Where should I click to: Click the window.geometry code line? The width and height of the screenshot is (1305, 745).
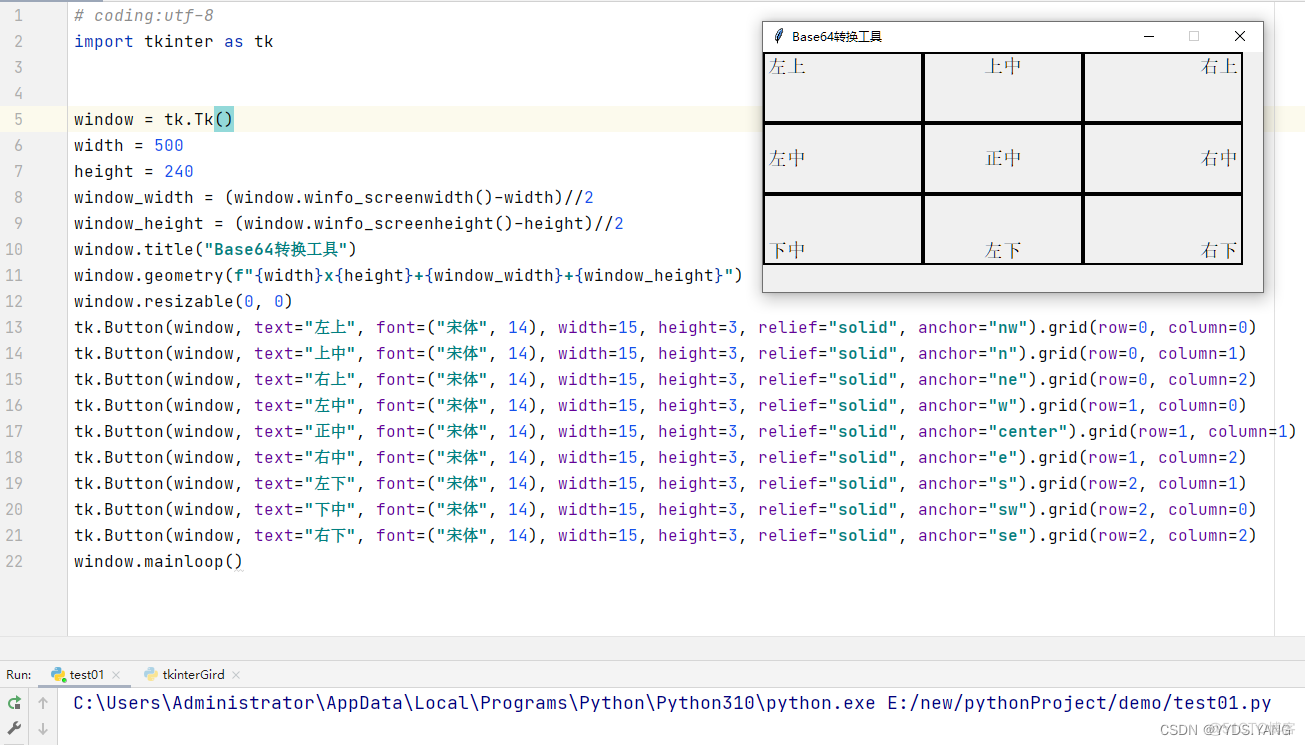409,276
